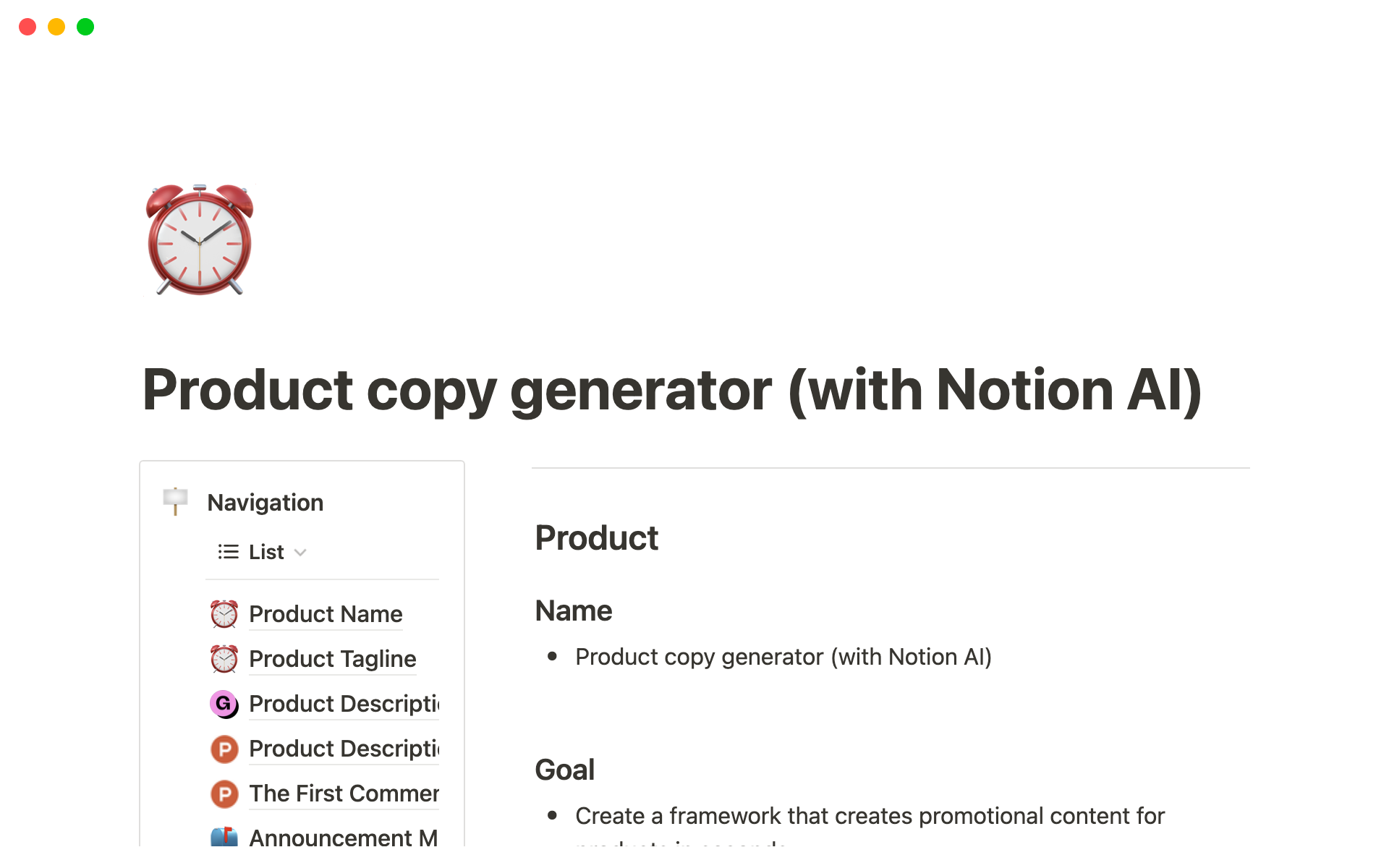The width and height of the screenshot is (1389, 868).
Task: Click the G icon for Product Description
Action: tap(226, 703)
